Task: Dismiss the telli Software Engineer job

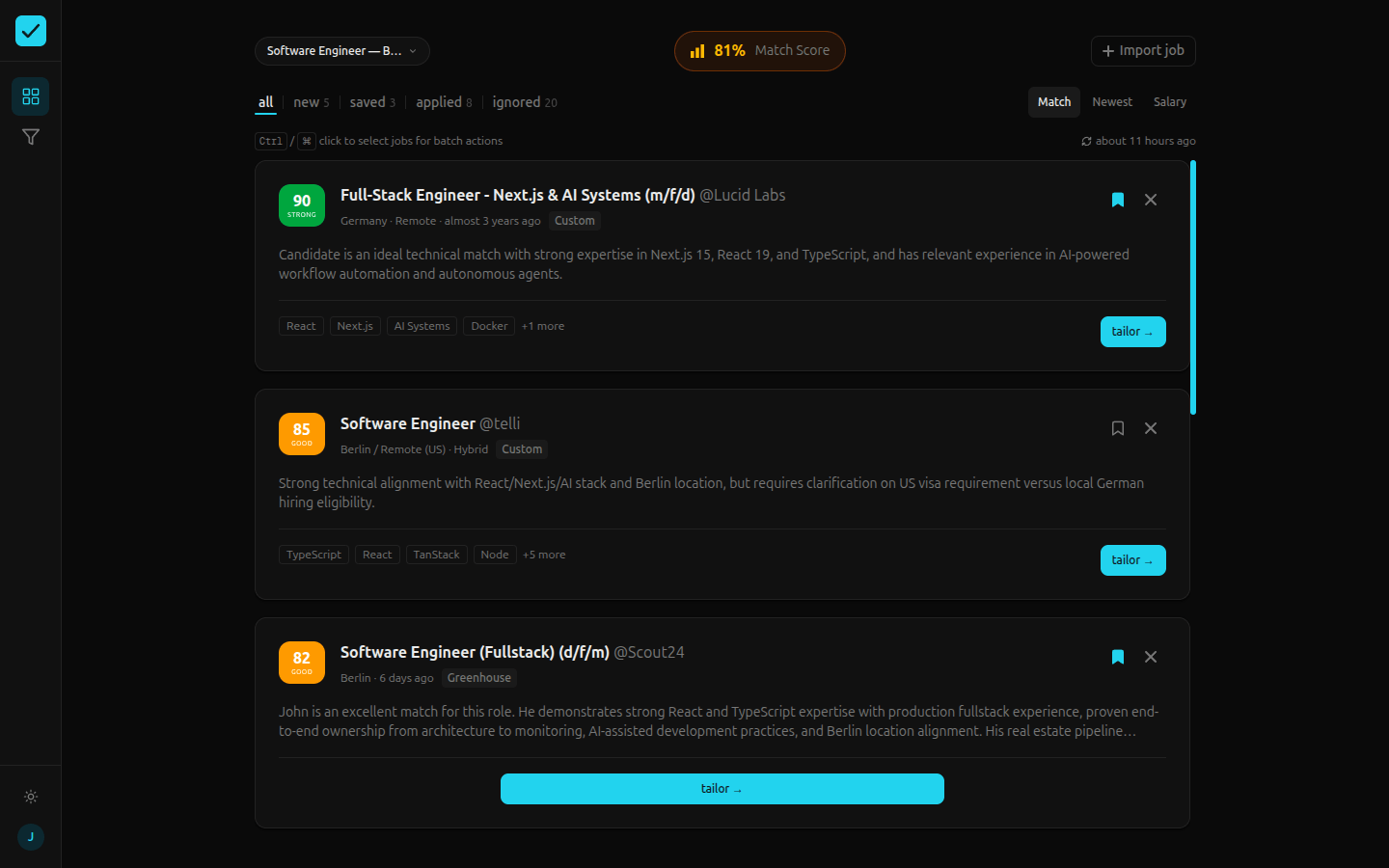Action: click(1151, 428)
